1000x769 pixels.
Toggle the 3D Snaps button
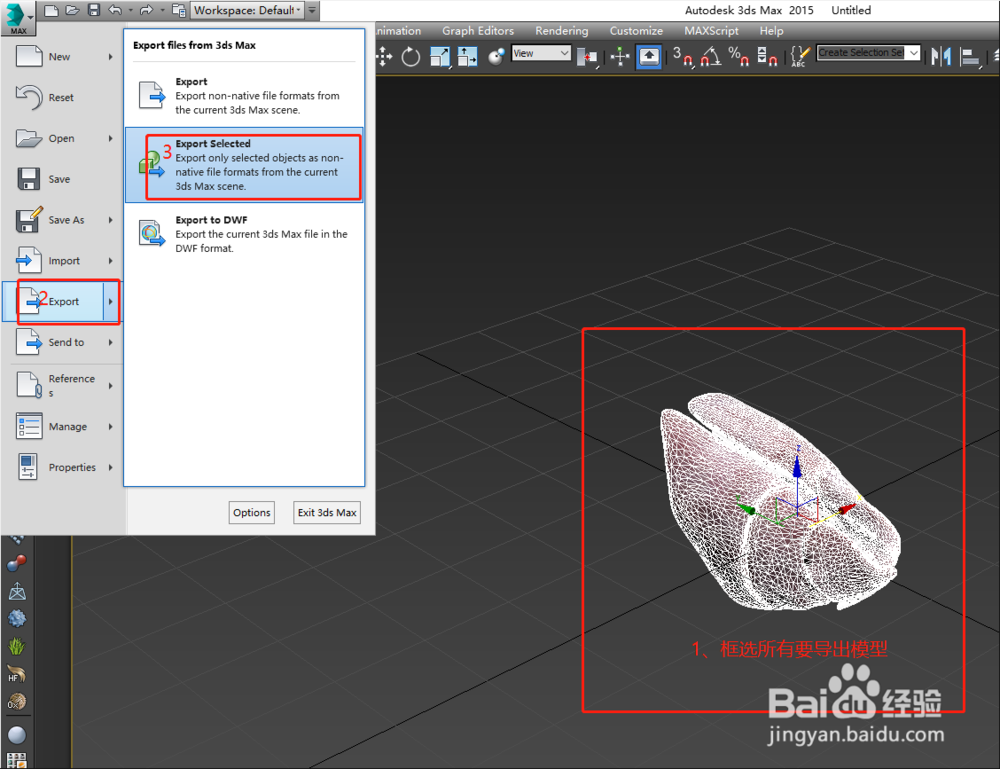[682, 57]
